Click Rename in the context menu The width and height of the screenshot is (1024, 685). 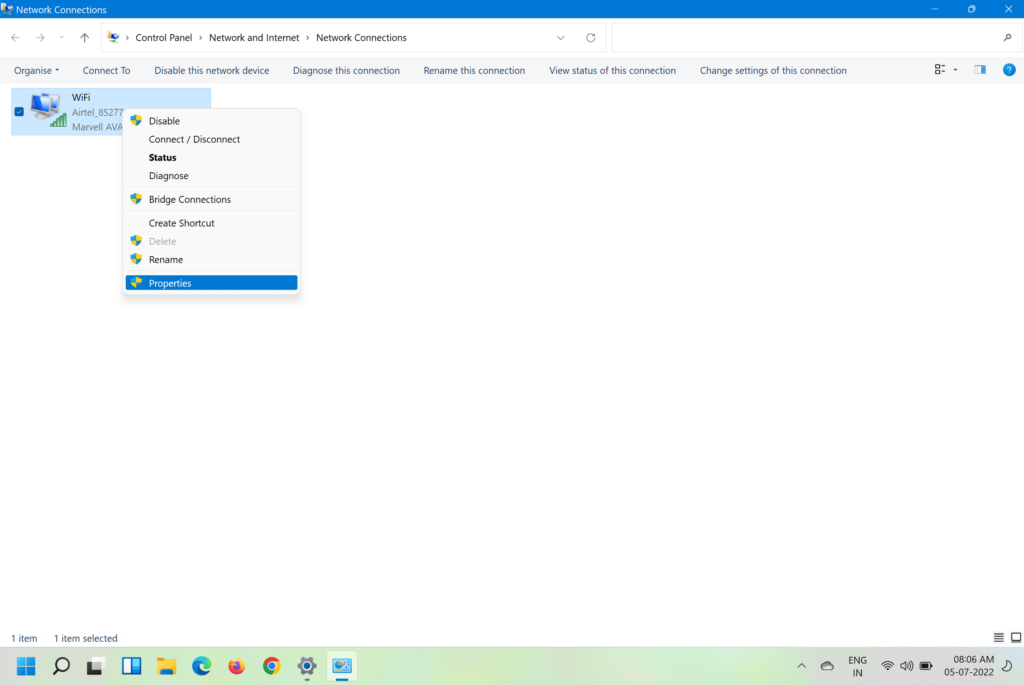pos(166,259)
